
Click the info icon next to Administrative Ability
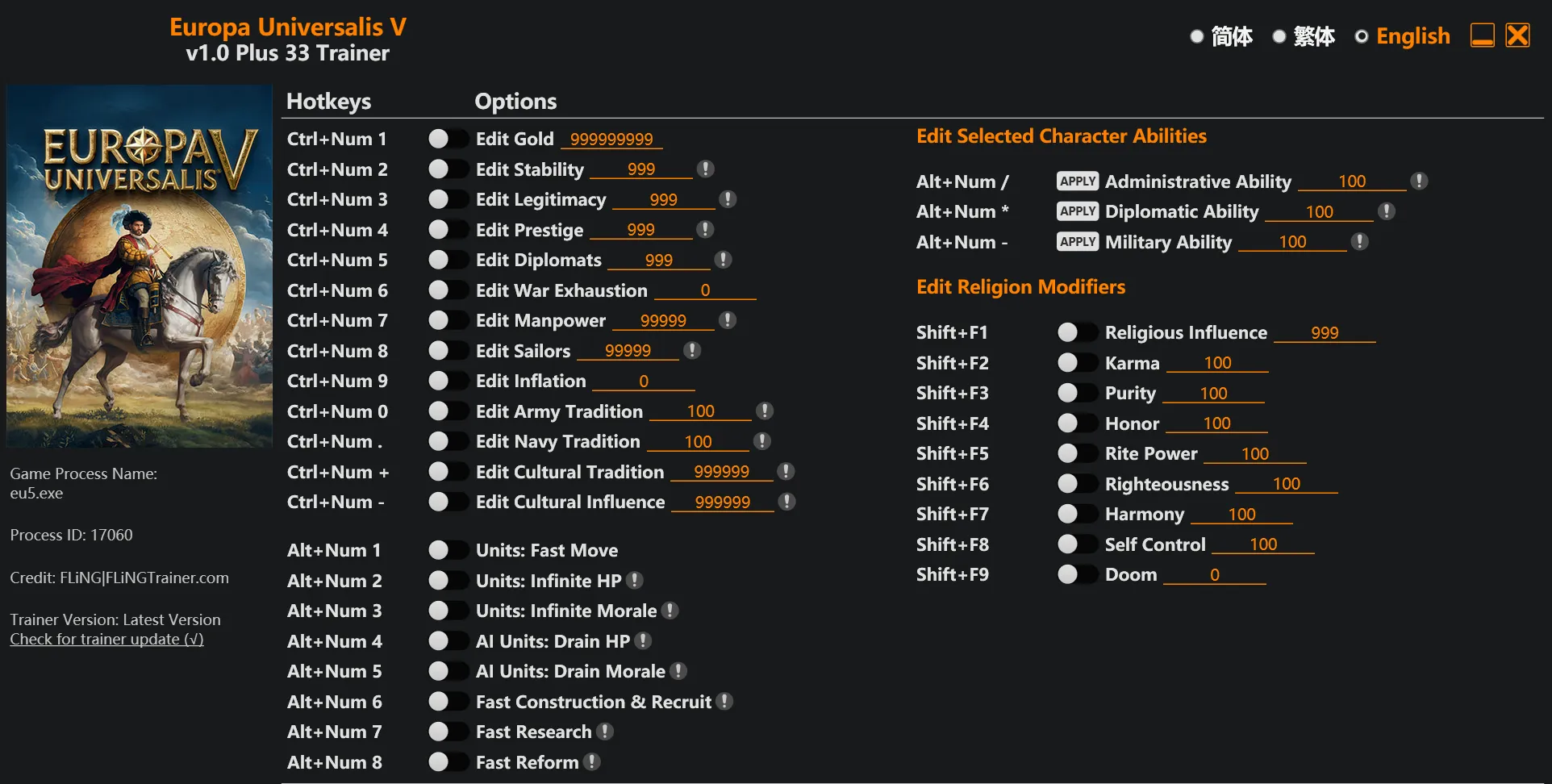pos(1420,181)
